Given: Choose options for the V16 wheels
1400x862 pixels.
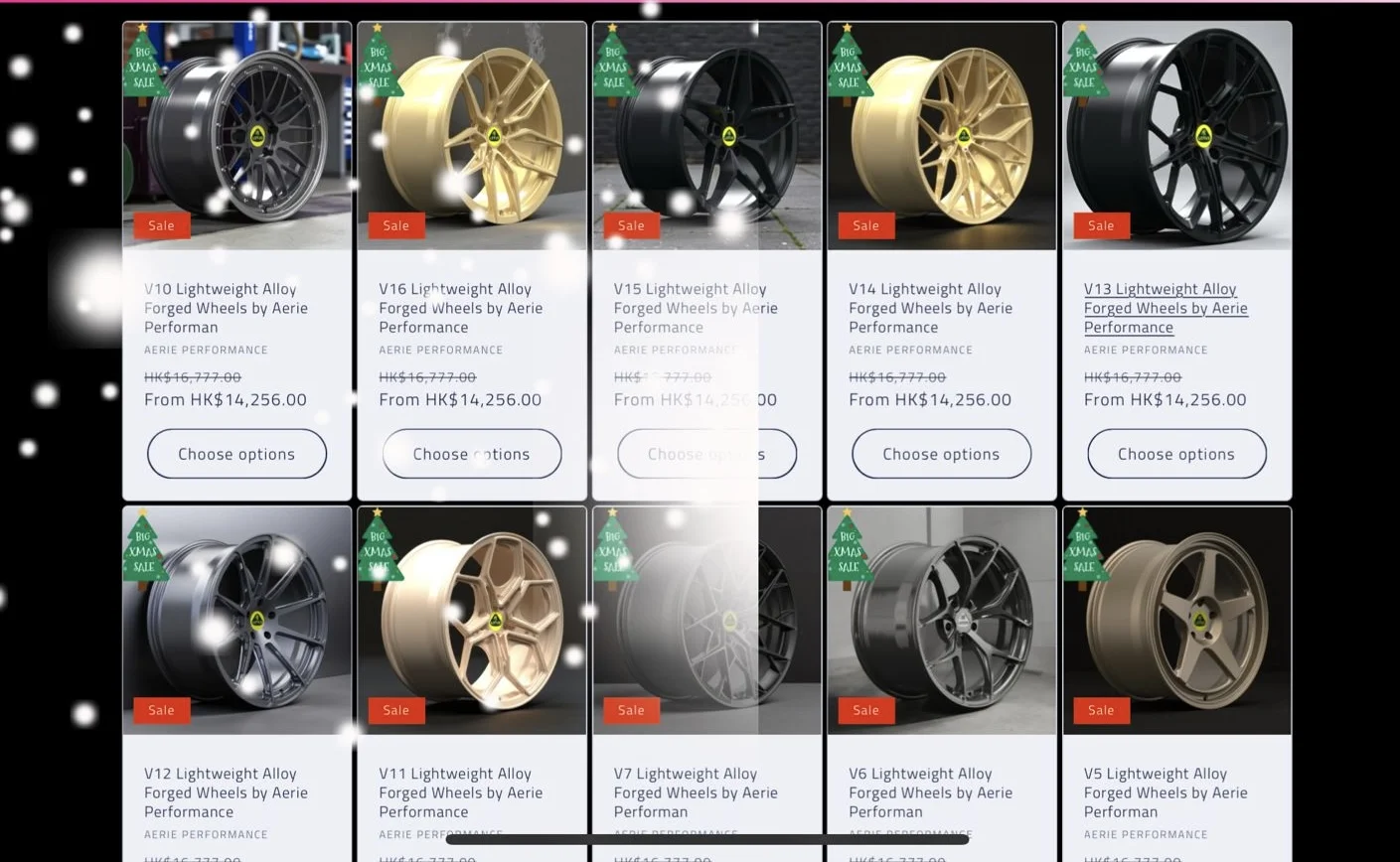Looking at the screenshot, I should click(x=472, y=454).
